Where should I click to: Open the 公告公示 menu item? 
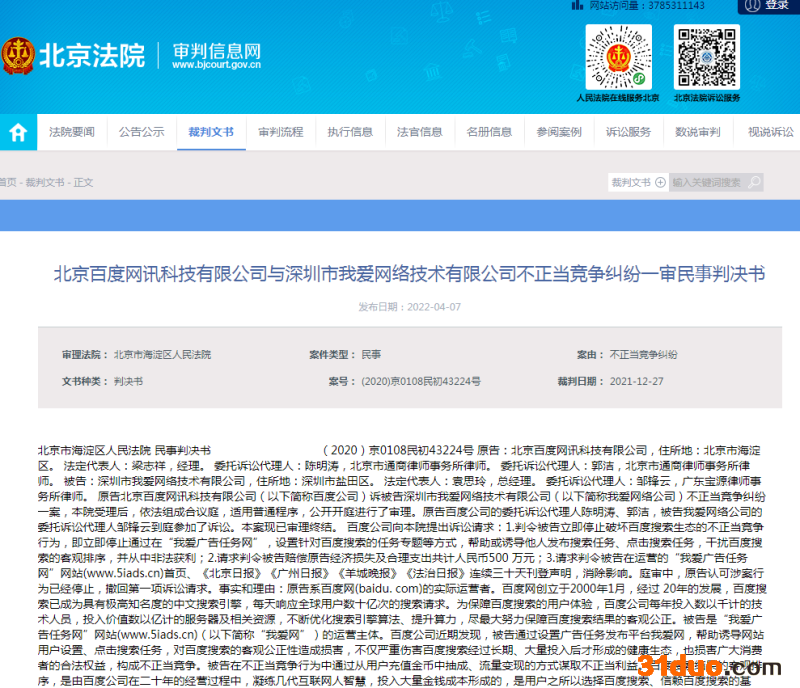141,132
